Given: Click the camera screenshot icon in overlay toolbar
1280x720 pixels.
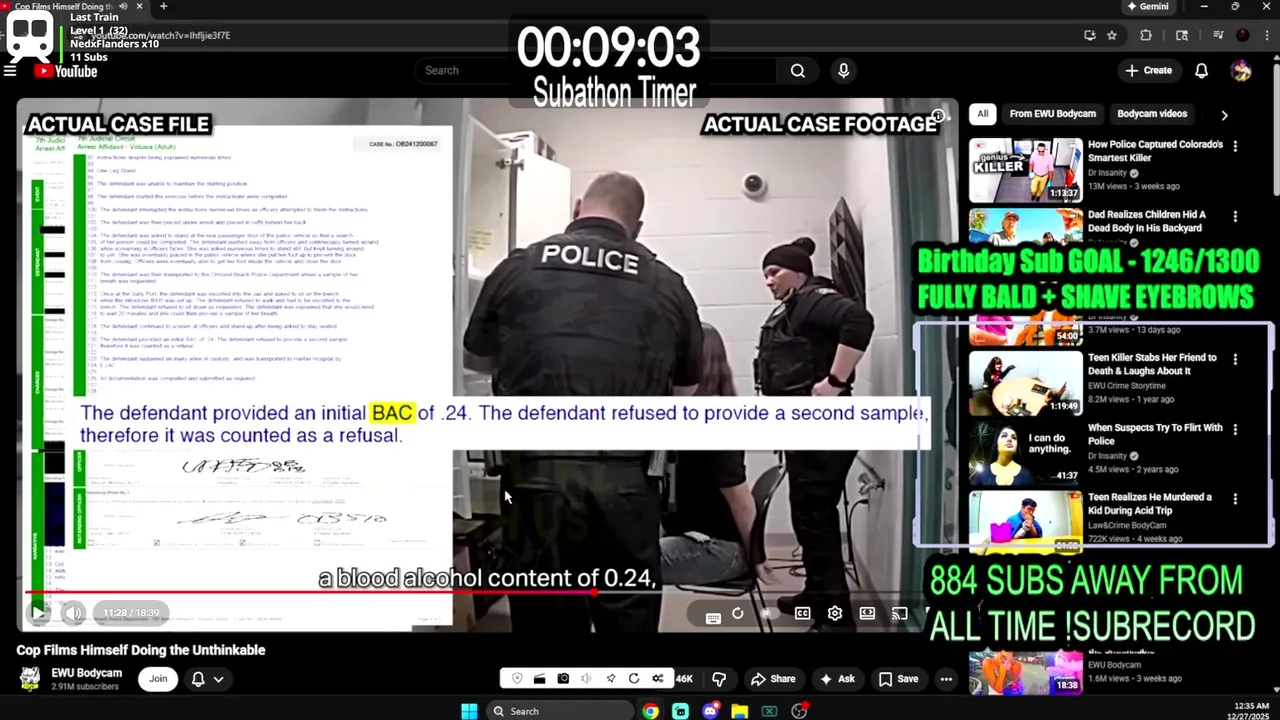Looking at the screenshot, I should pos(563,679).
